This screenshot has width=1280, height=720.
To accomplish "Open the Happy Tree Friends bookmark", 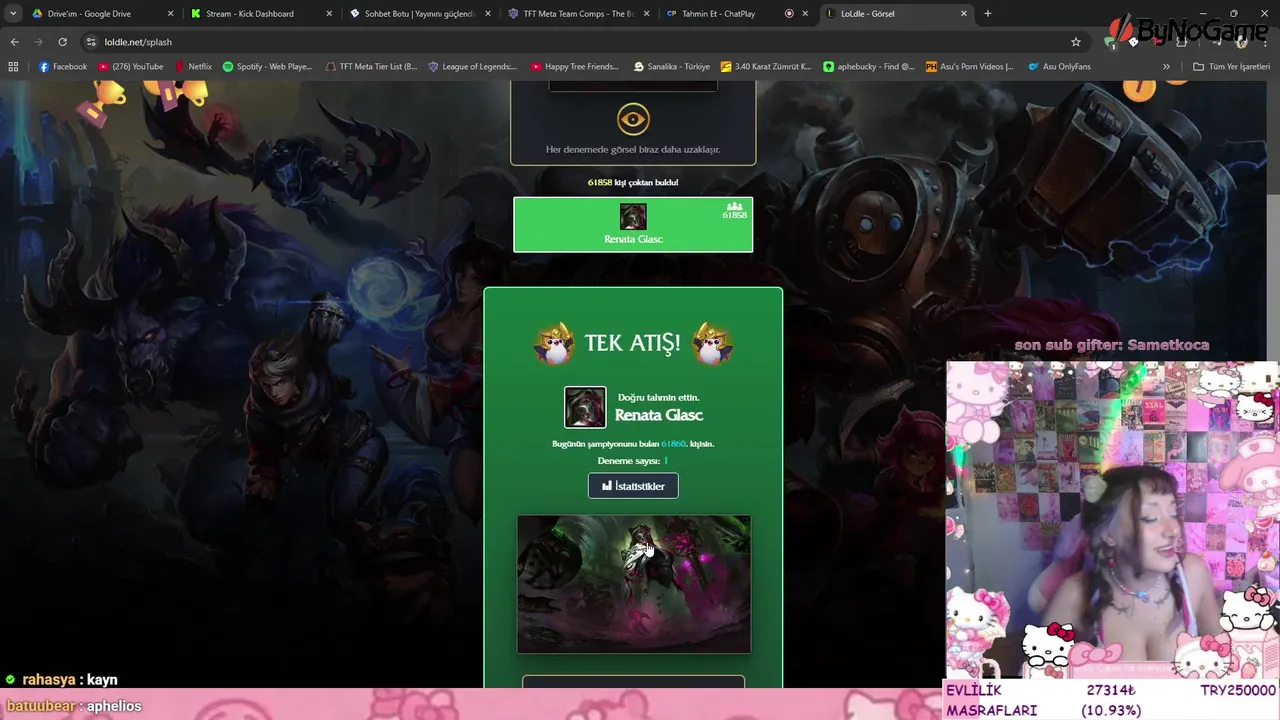I will [576, 67].
